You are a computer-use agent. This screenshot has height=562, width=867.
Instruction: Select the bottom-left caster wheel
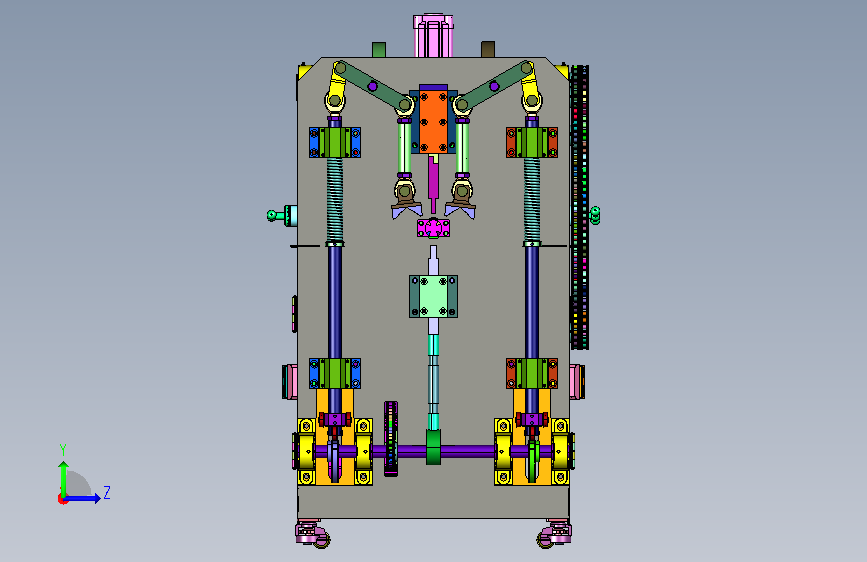pyautogui.click(x=312, y=534)
